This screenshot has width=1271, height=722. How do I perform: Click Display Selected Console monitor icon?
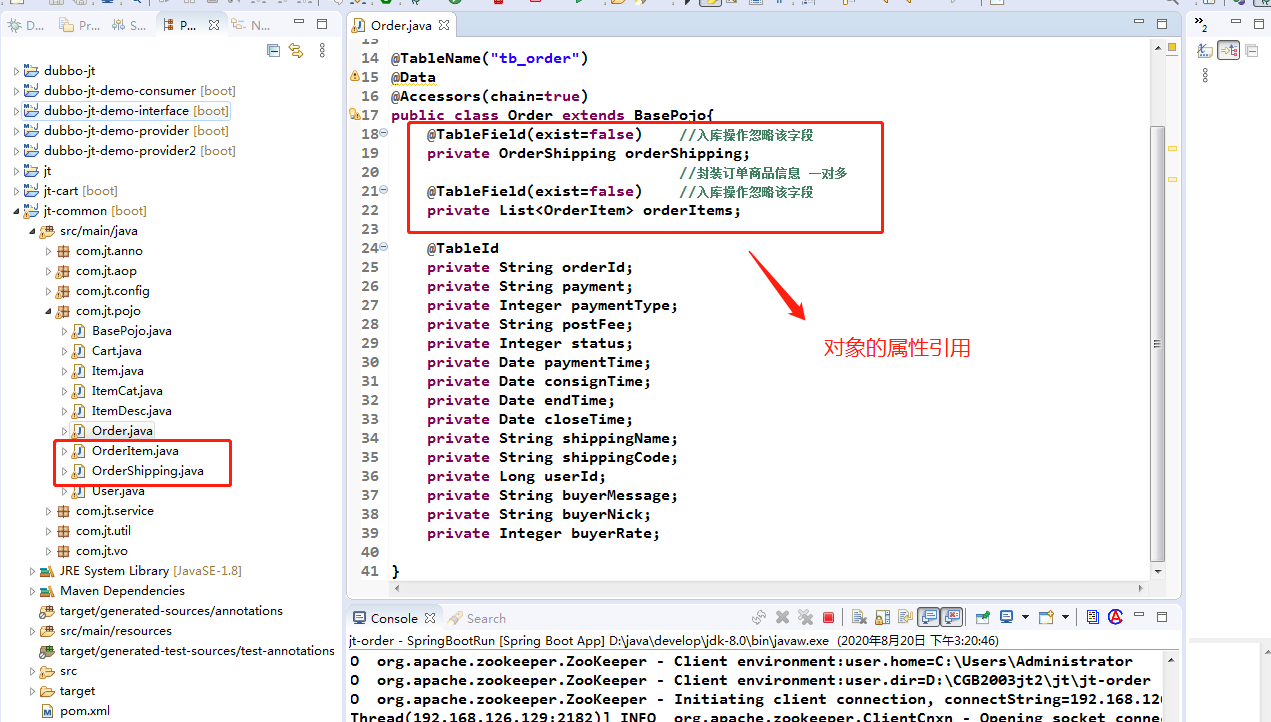(1007, 618)
